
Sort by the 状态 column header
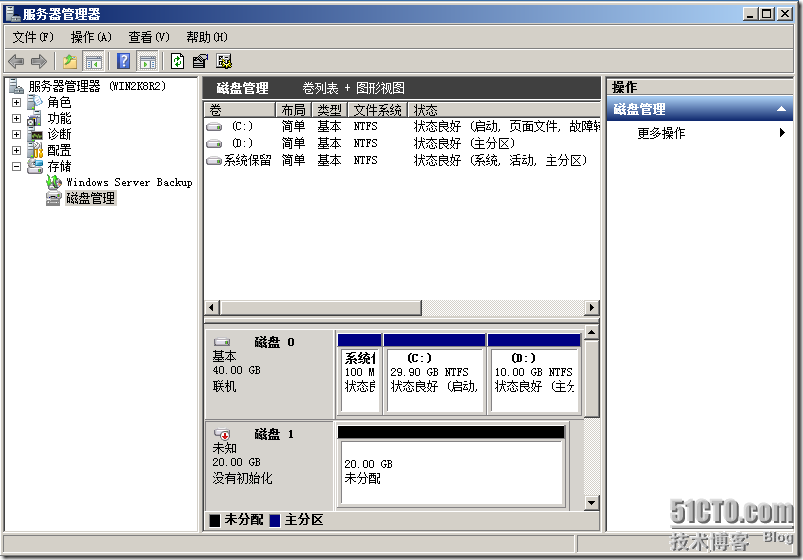point(504,110)
